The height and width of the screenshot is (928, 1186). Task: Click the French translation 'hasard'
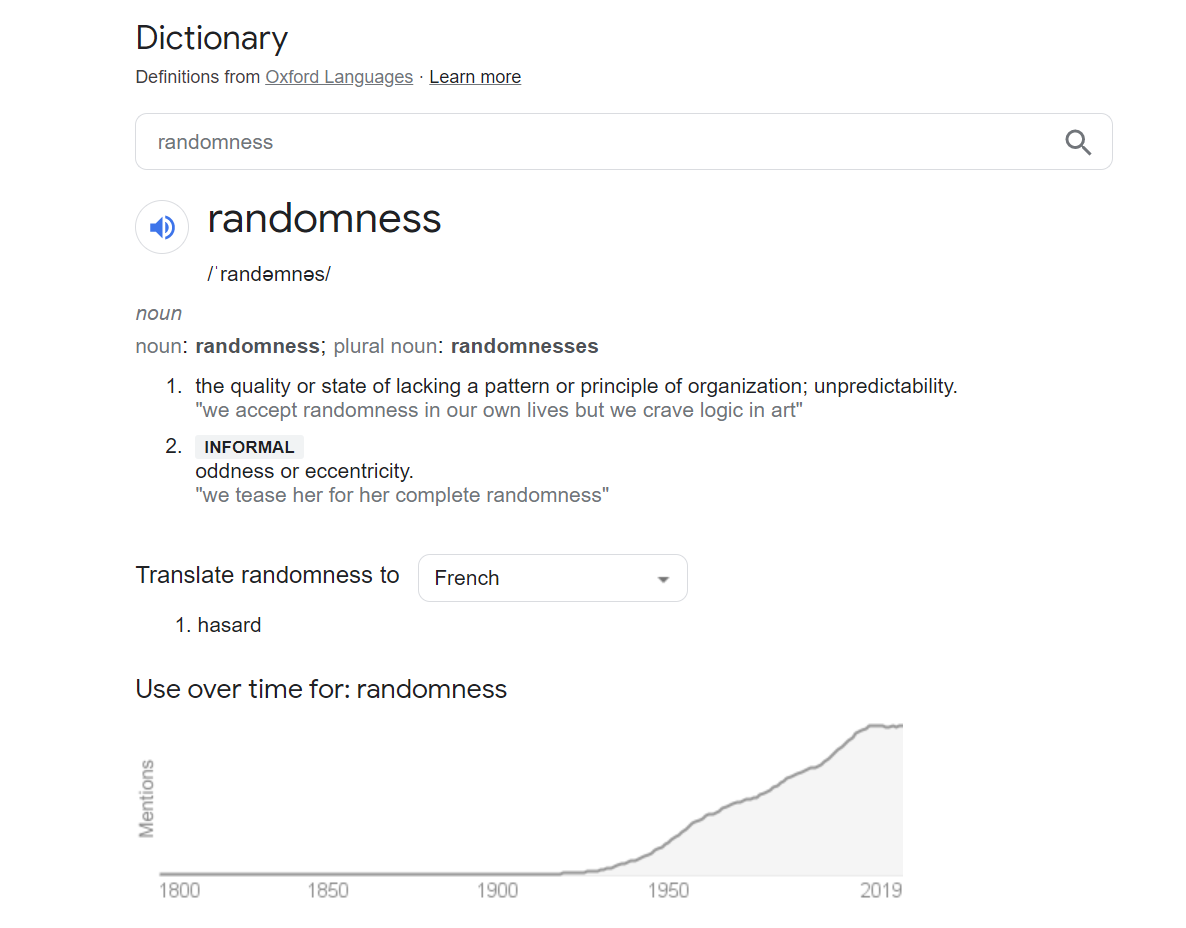(229, 625)
